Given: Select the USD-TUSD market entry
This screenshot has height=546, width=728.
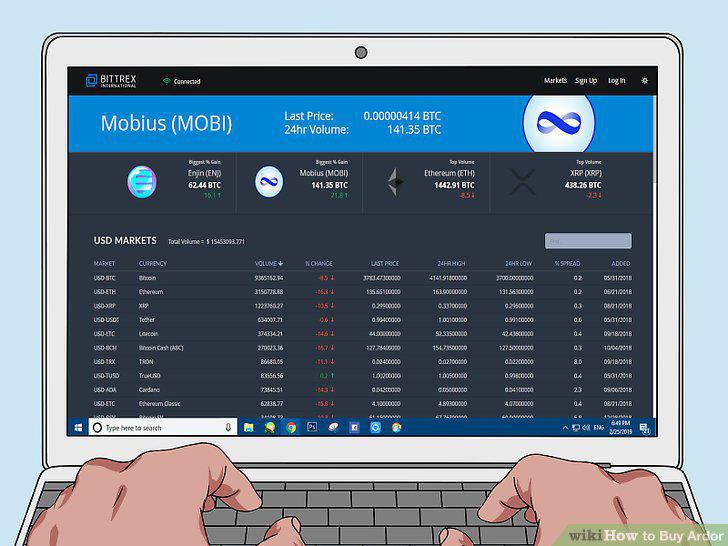Looking at the screenshot, I should 106,376.
